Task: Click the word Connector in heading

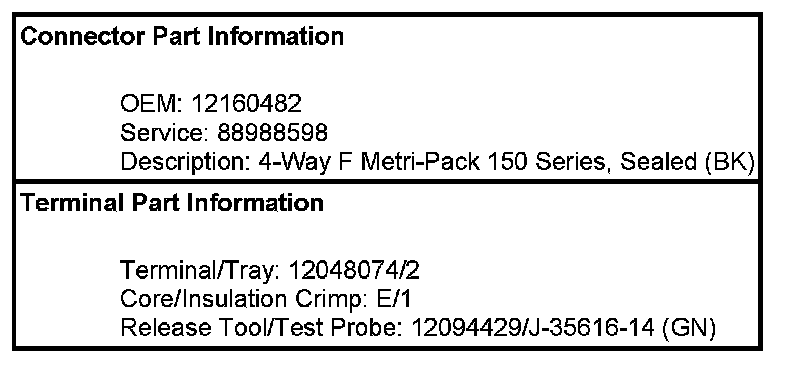Action: 83,37
